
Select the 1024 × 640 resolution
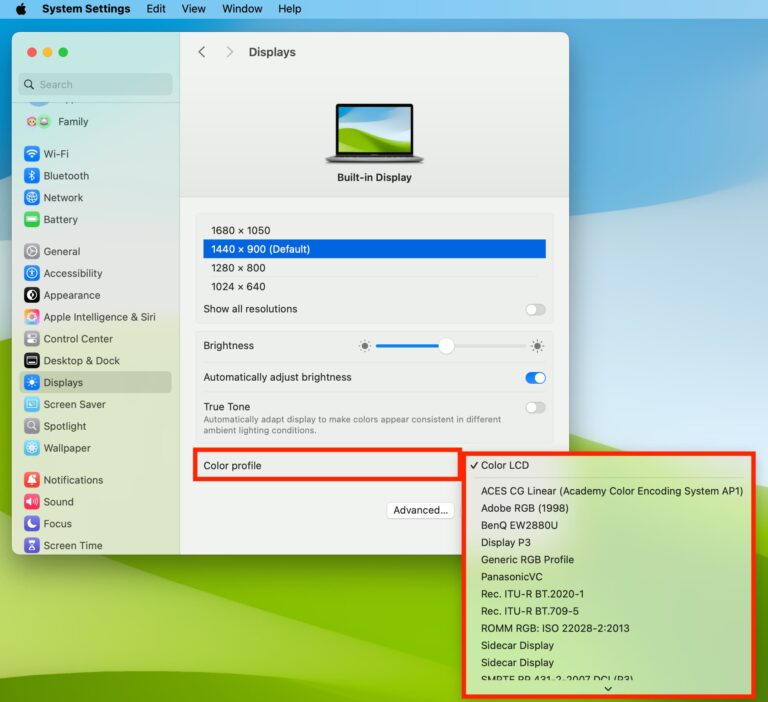point(374,287)
